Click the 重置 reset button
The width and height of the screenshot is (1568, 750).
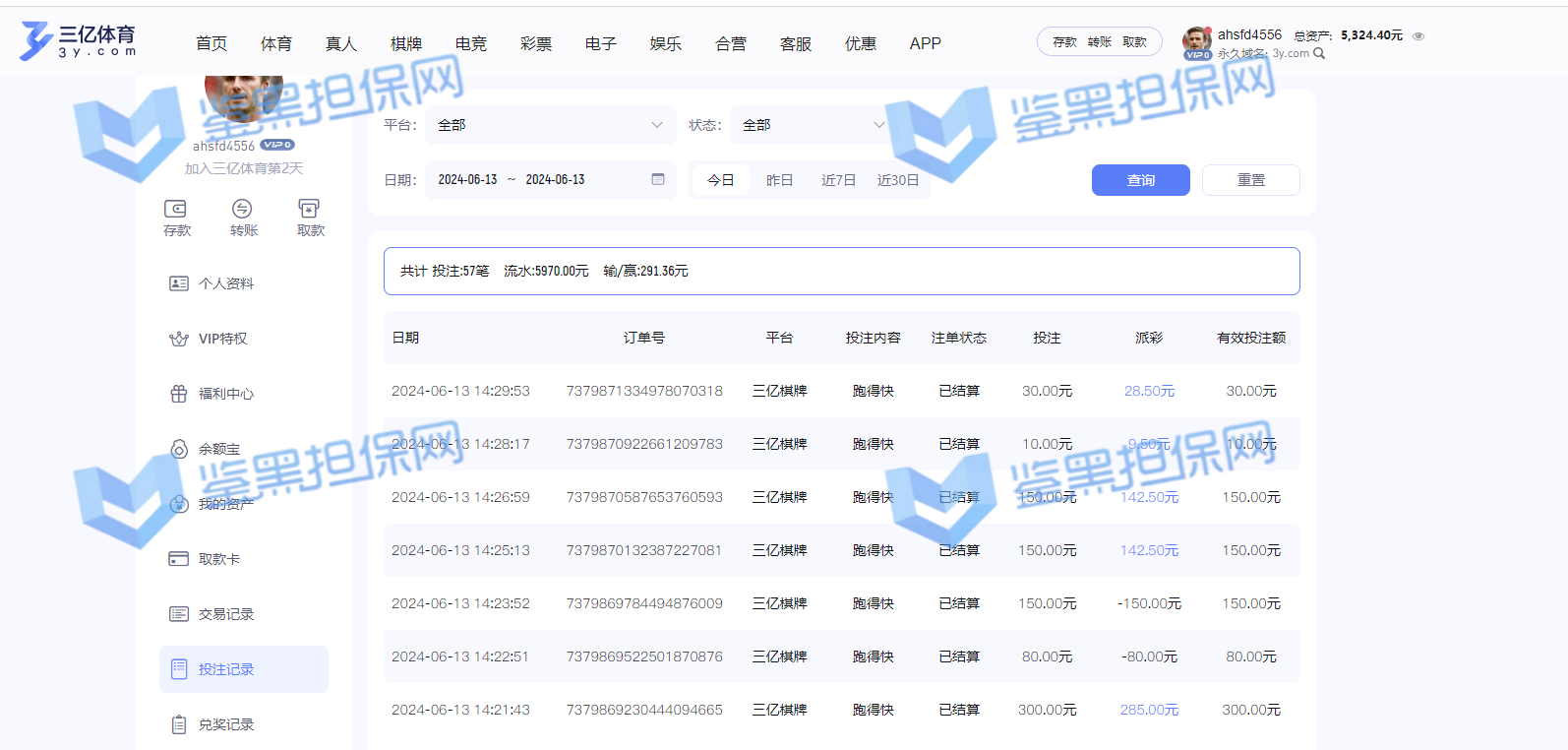click(x=1250, y=180)
